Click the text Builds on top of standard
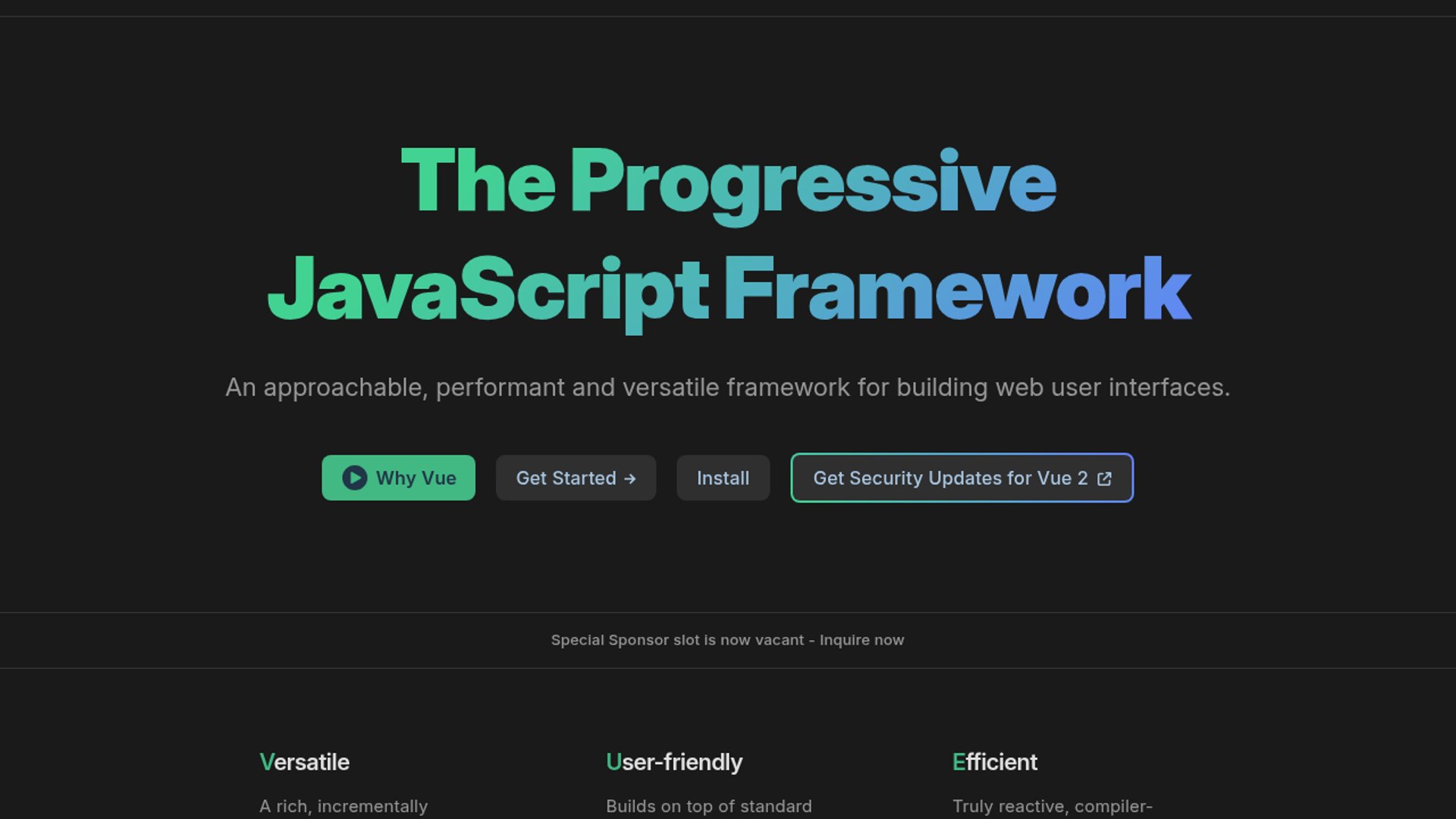The image size is (1456, 819). [708, 806]
